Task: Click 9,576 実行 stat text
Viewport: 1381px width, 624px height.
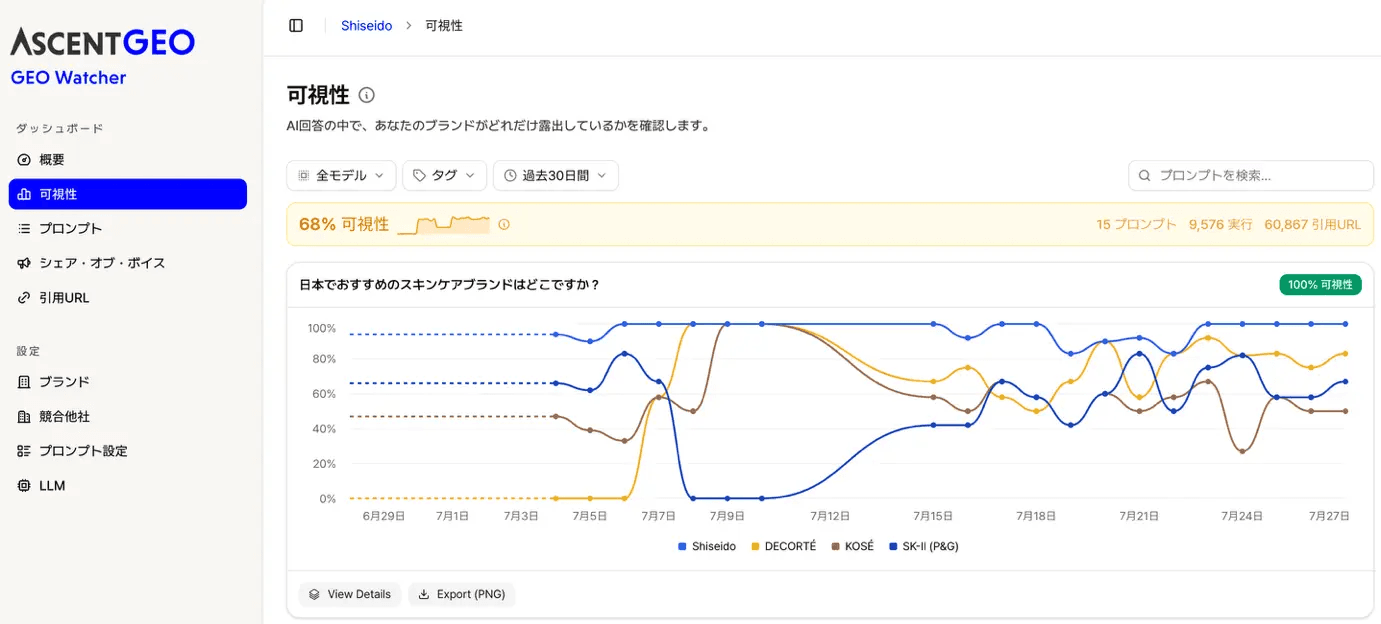Action: coord(1220,225)
